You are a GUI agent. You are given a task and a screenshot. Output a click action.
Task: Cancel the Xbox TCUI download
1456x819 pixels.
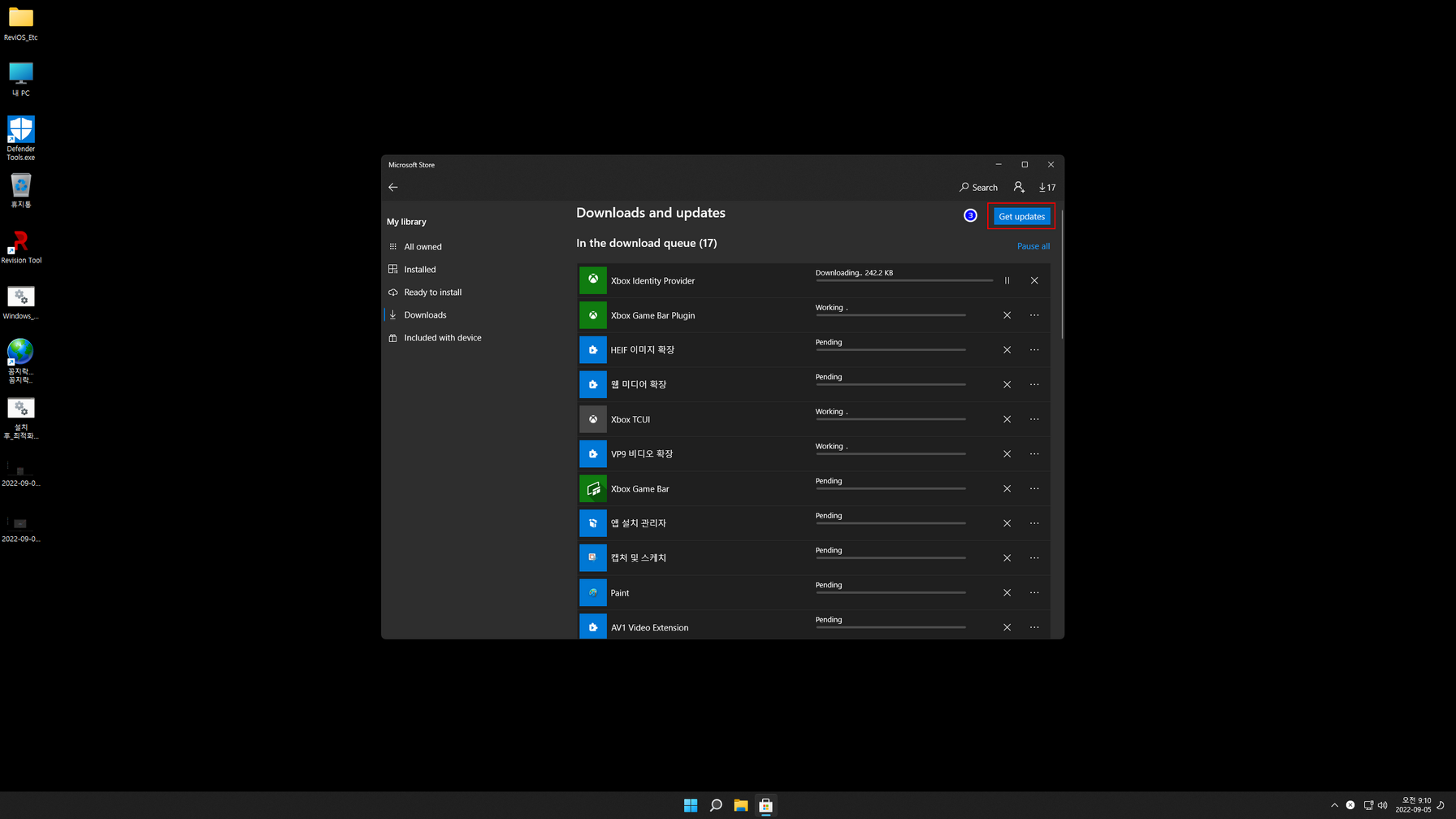[x=1007, y=419]
